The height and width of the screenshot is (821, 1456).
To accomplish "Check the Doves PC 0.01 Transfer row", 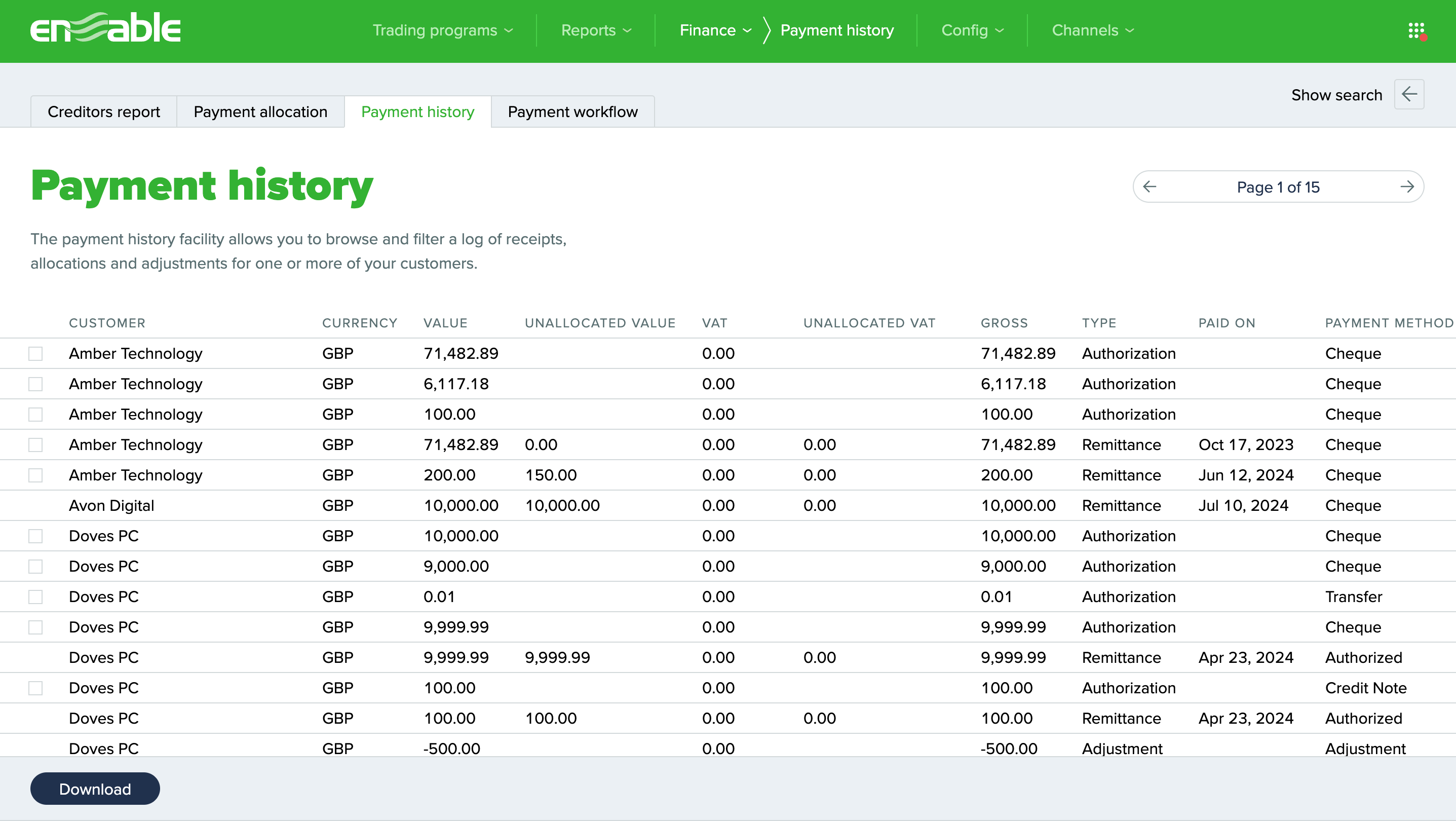I will pos(35,596).
